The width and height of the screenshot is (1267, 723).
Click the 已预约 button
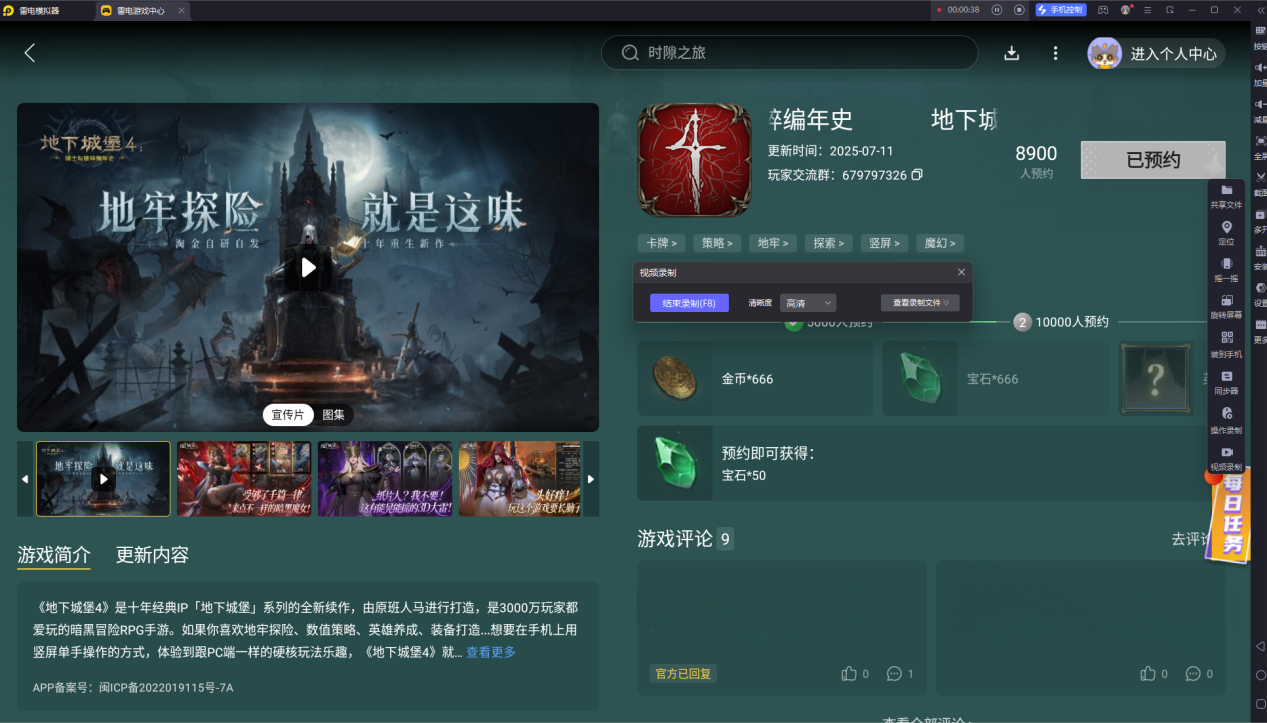(1153, 160)
